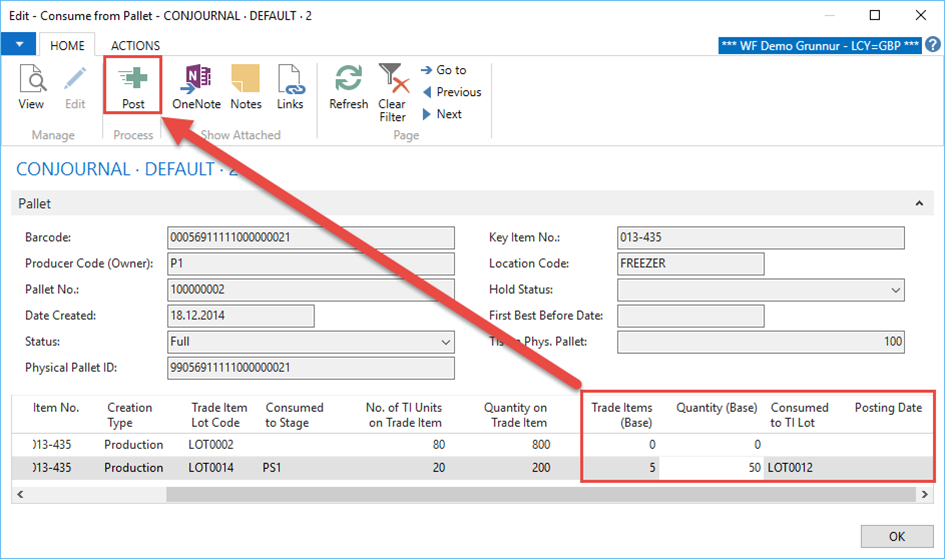
Task: Collapse the Pallet section chevron
Action: [x=919, y=204]
